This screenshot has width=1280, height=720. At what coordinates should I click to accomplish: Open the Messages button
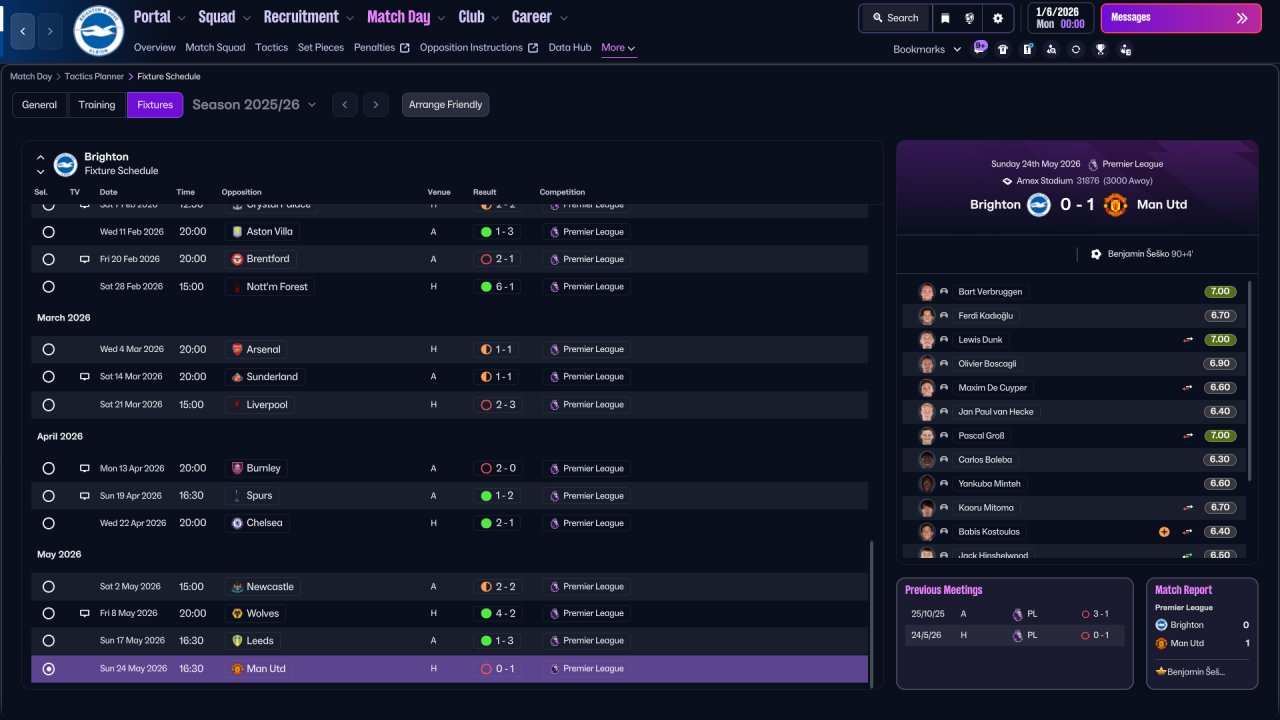click(1181, 18)
